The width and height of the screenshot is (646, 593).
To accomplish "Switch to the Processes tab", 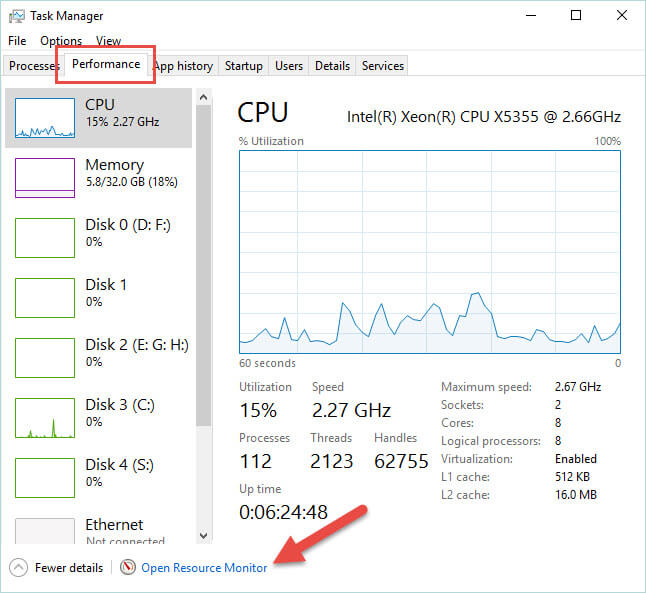I will pos(32,66).
